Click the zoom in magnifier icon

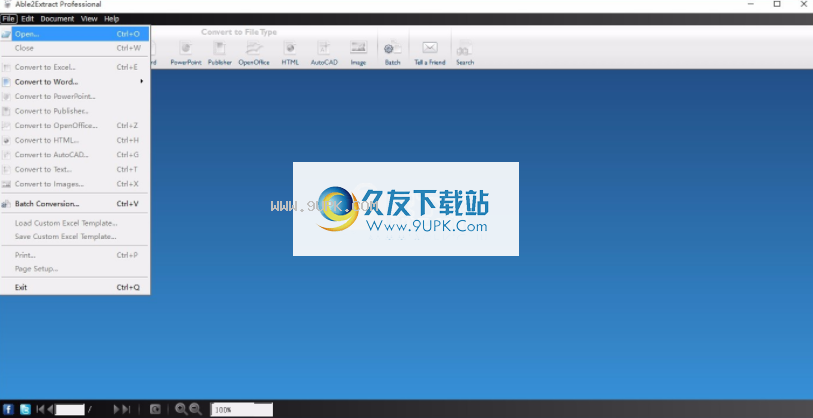181,409
